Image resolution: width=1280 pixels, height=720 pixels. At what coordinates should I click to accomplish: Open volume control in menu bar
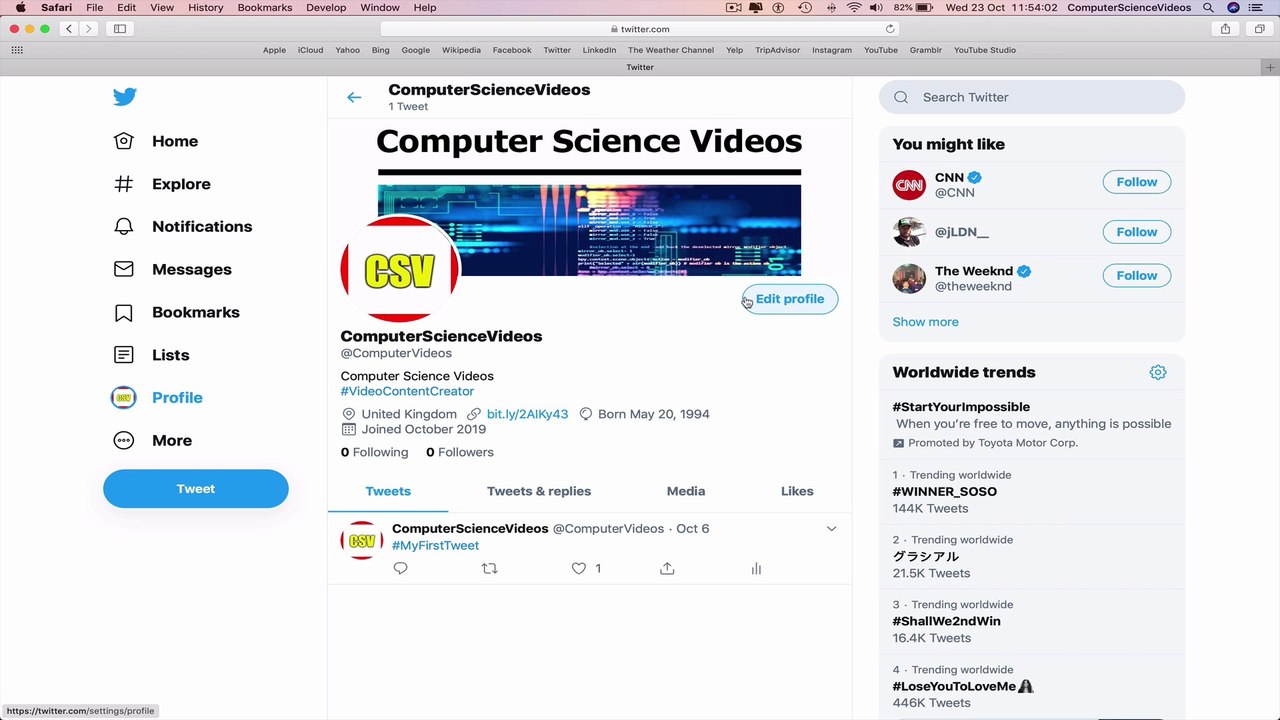point(876,7)
